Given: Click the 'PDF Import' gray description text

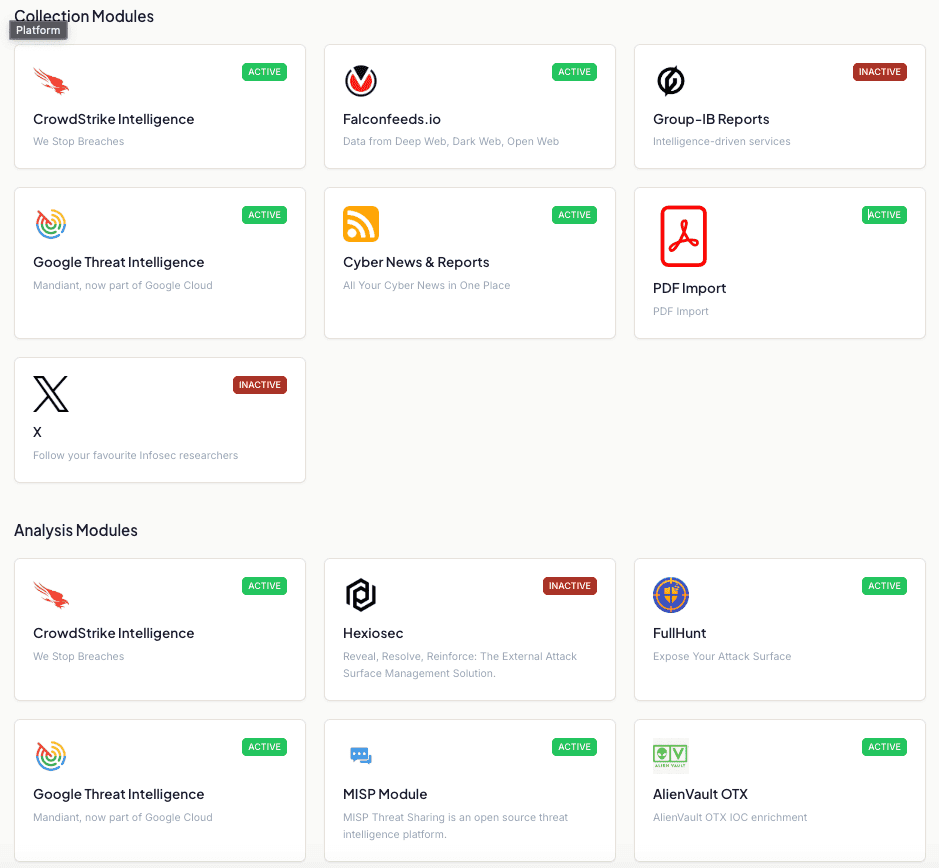Looking at the screenshot, I should (x=680, y=311).
